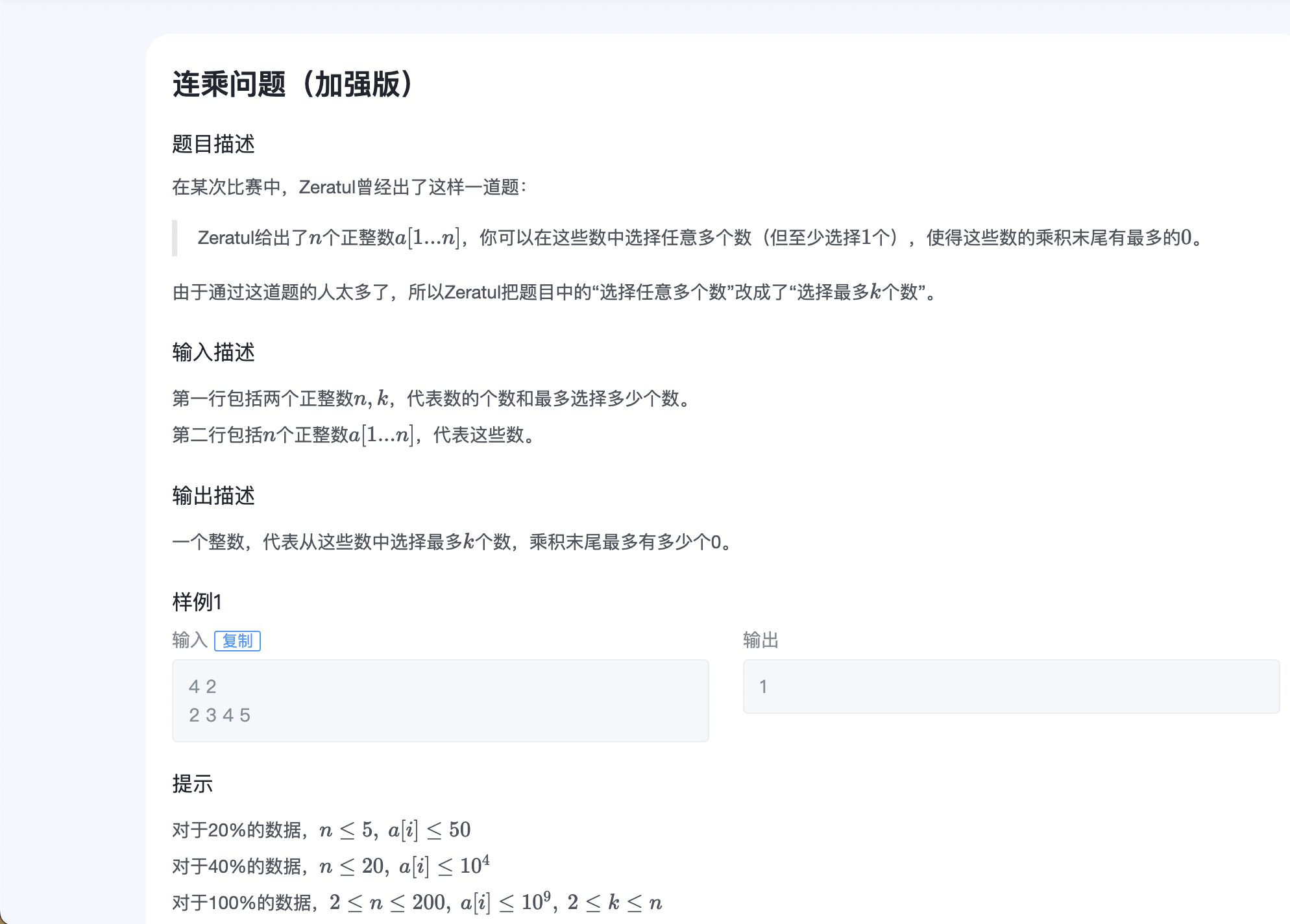Screen dimensions: 1290x924
Task: Click the hint line 对于100%的数据
Action: point(417,903)
